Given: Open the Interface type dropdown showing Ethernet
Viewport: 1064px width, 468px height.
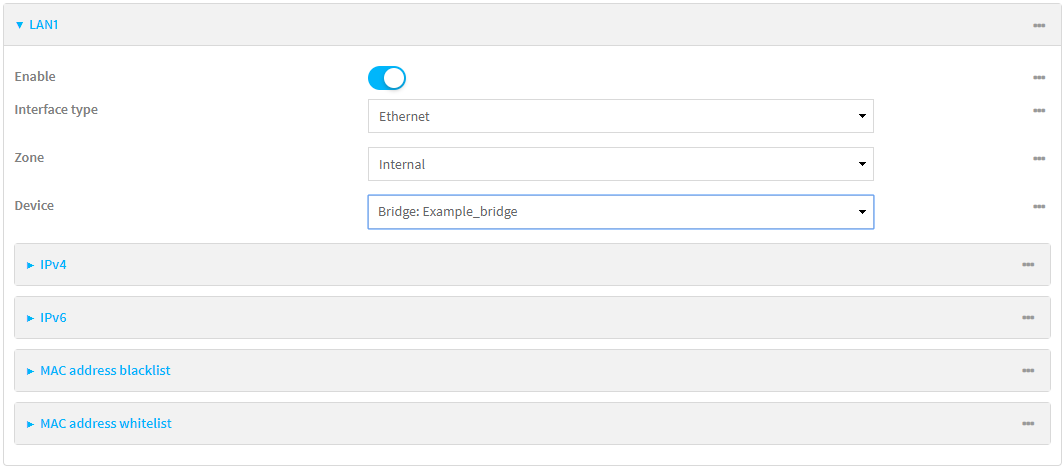Looking at the screenshot, I should (x=620, y=116).
